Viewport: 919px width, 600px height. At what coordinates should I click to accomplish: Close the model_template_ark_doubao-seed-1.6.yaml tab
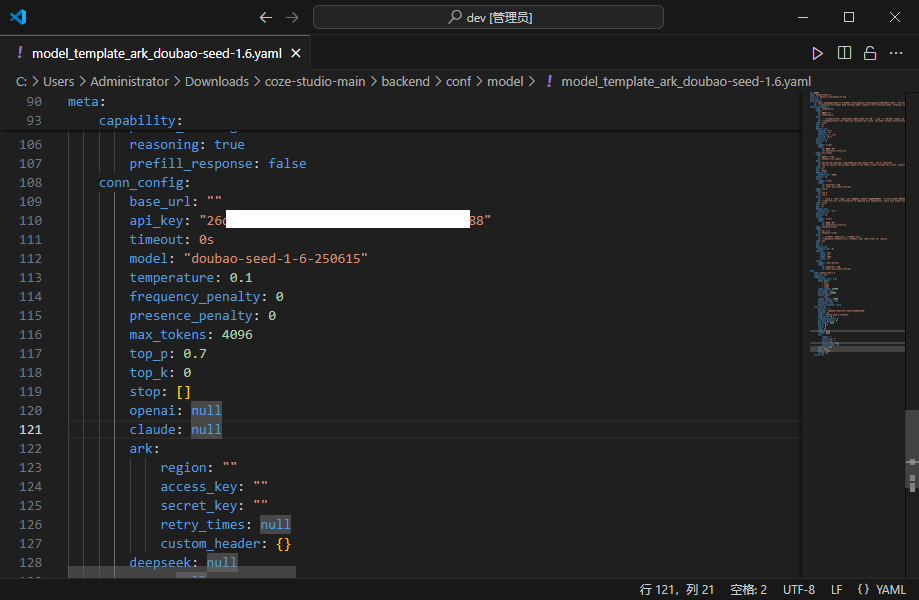(x=295, y=53)
